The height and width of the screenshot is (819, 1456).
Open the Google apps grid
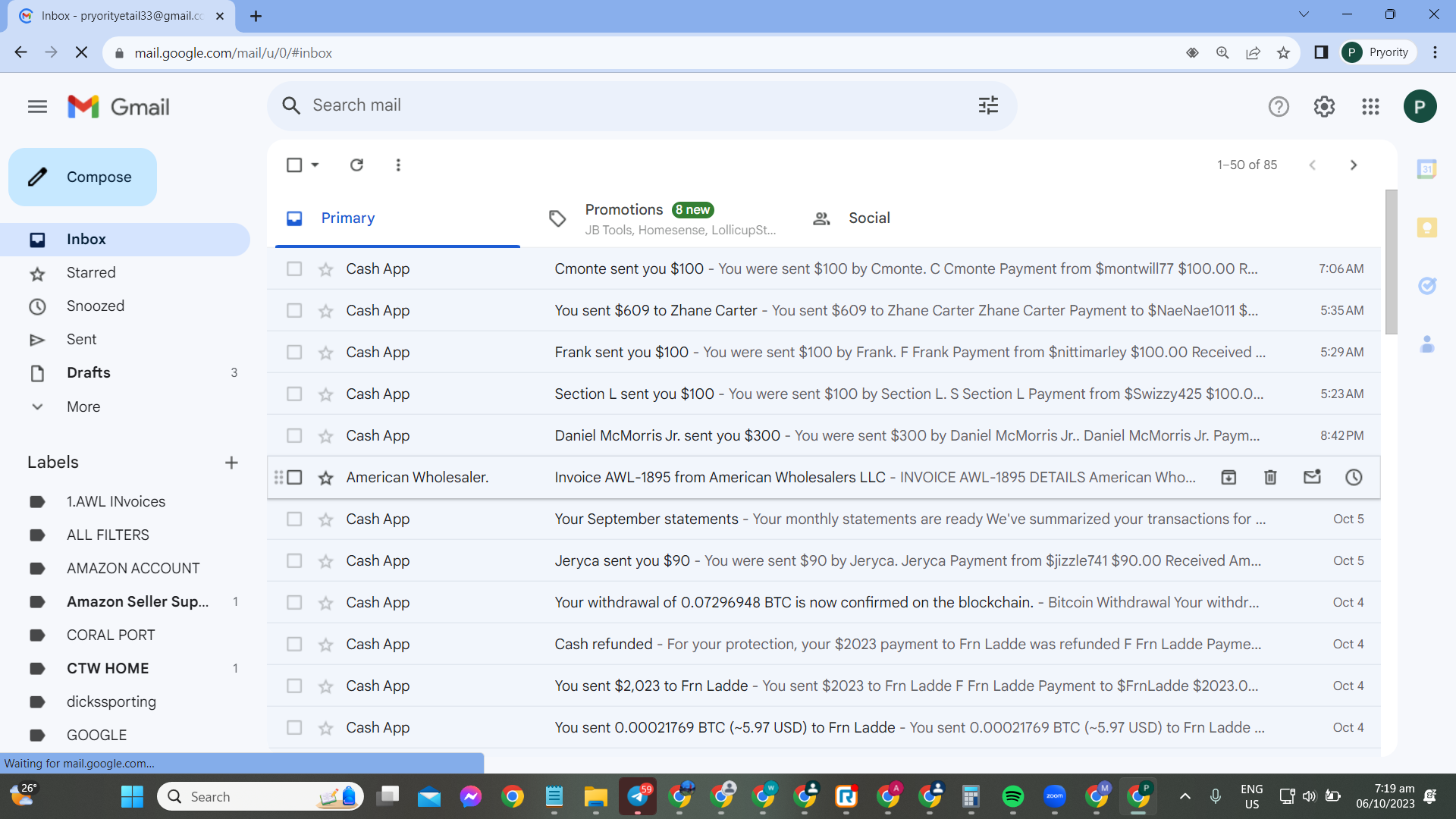point(1370,107)
